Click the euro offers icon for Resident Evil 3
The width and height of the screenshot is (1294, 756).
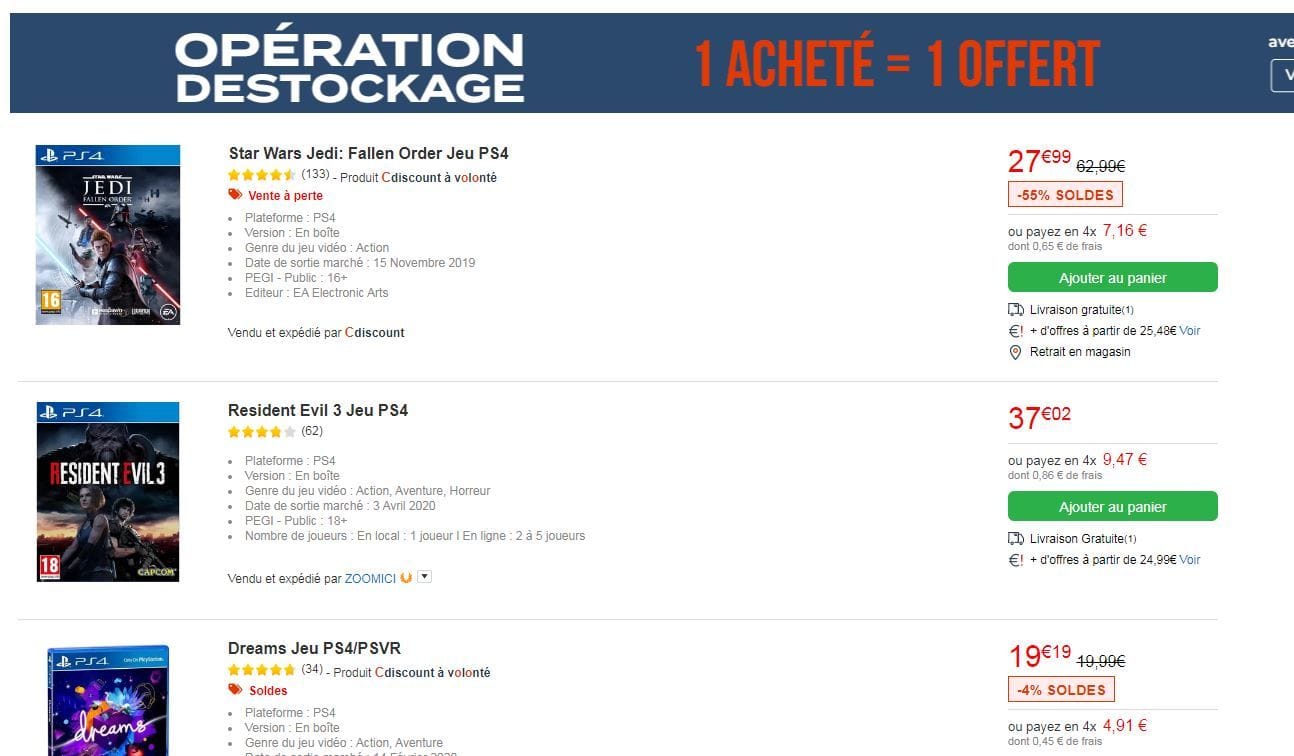click(x=1016, y=560)
